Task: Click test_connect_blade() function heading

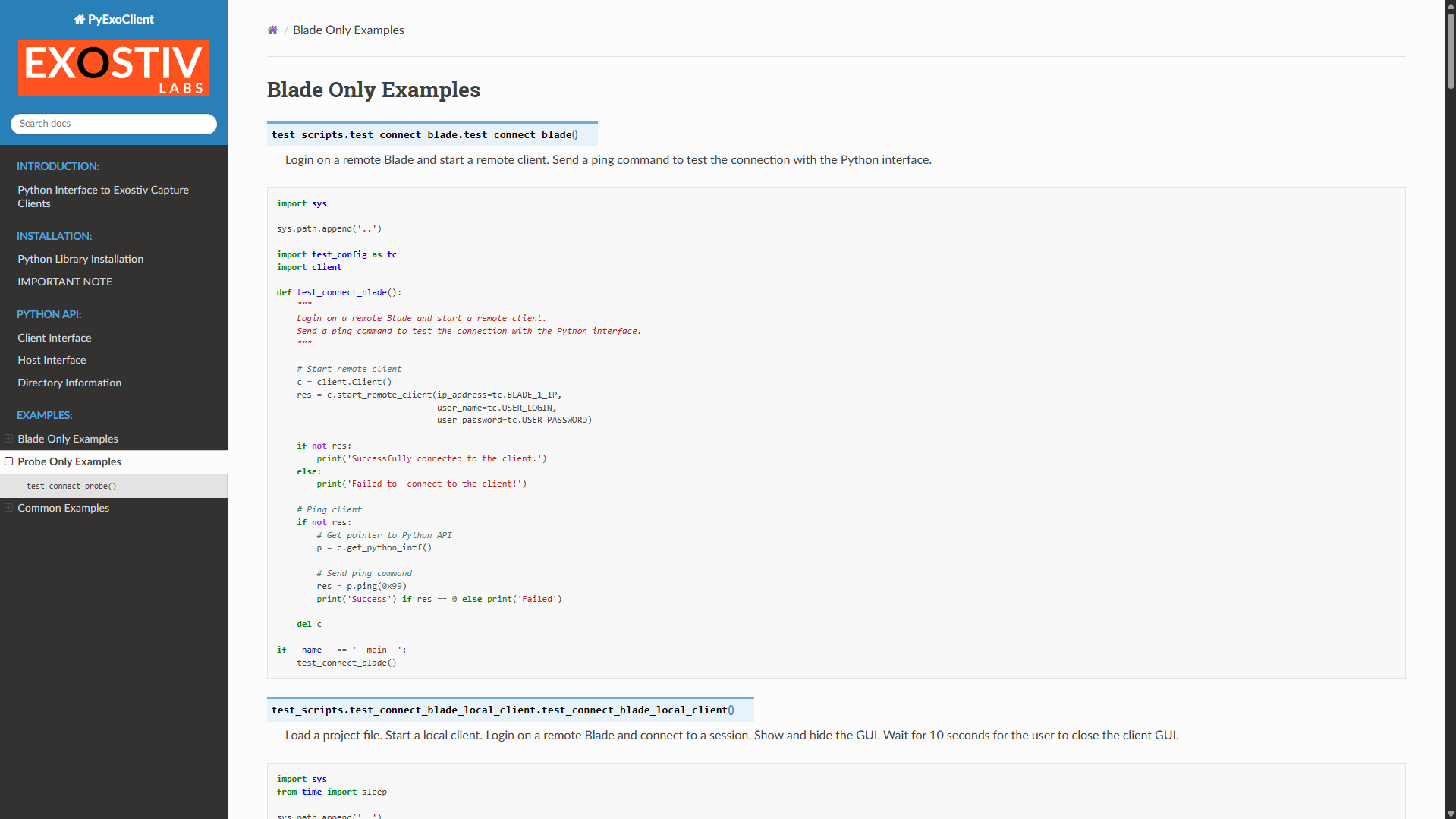Action: pos(425,134)
